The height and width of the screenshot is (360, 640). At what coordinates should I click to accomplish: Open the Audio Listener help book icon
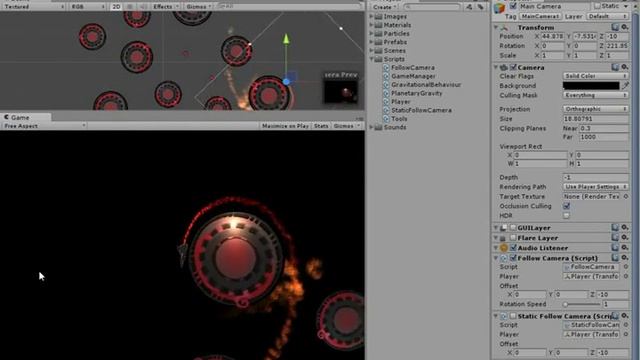(x=615, y=248)
